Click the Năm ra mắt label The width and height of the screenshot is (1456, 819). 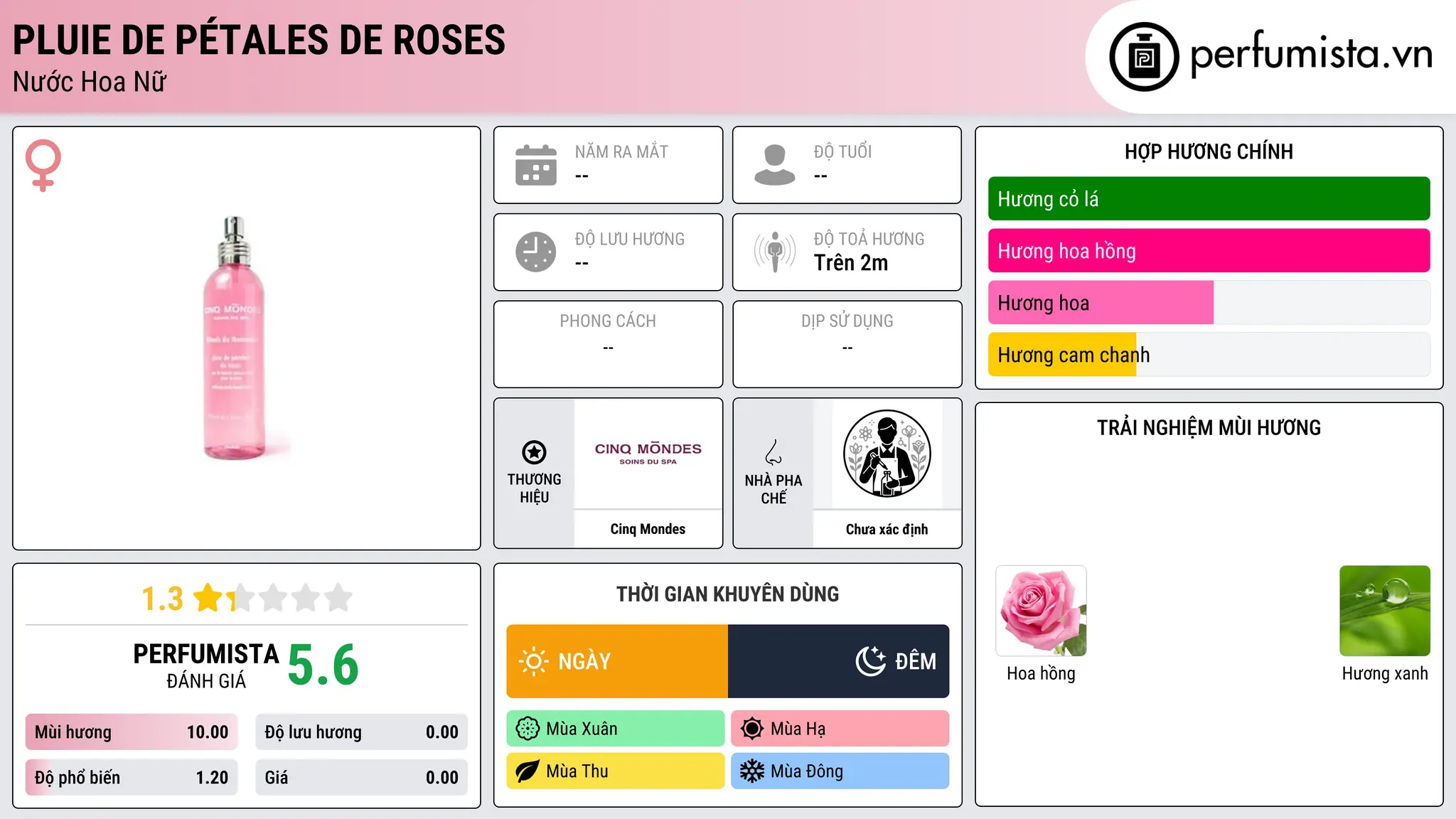pyautogui.click(x=621, y=151)
